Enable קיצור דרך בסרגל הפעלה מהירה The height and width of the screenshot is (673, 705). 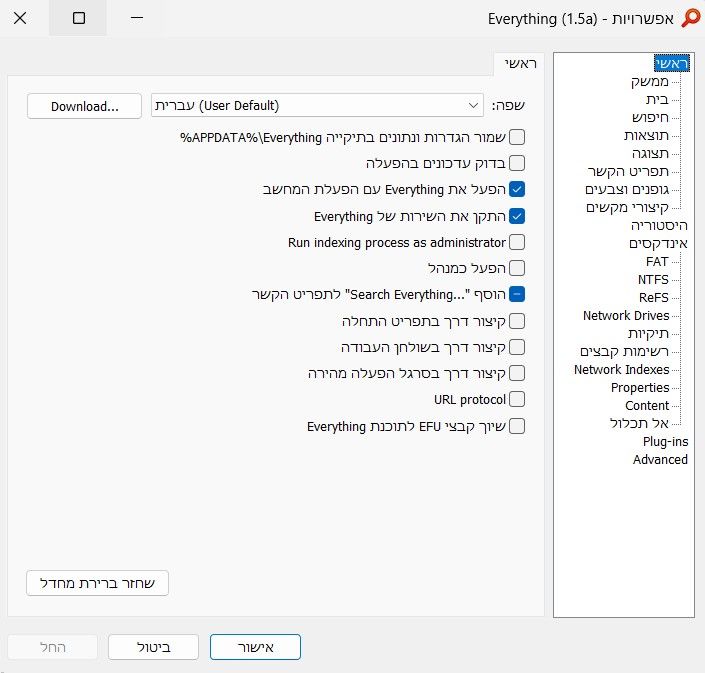coord(517,373)
